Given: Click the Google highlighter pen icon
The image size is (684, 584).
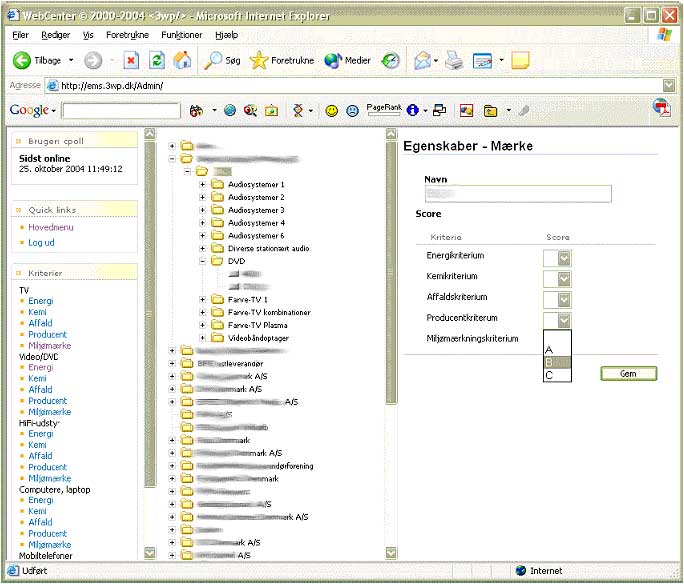Looking at the screenshot, I should 524,111.
